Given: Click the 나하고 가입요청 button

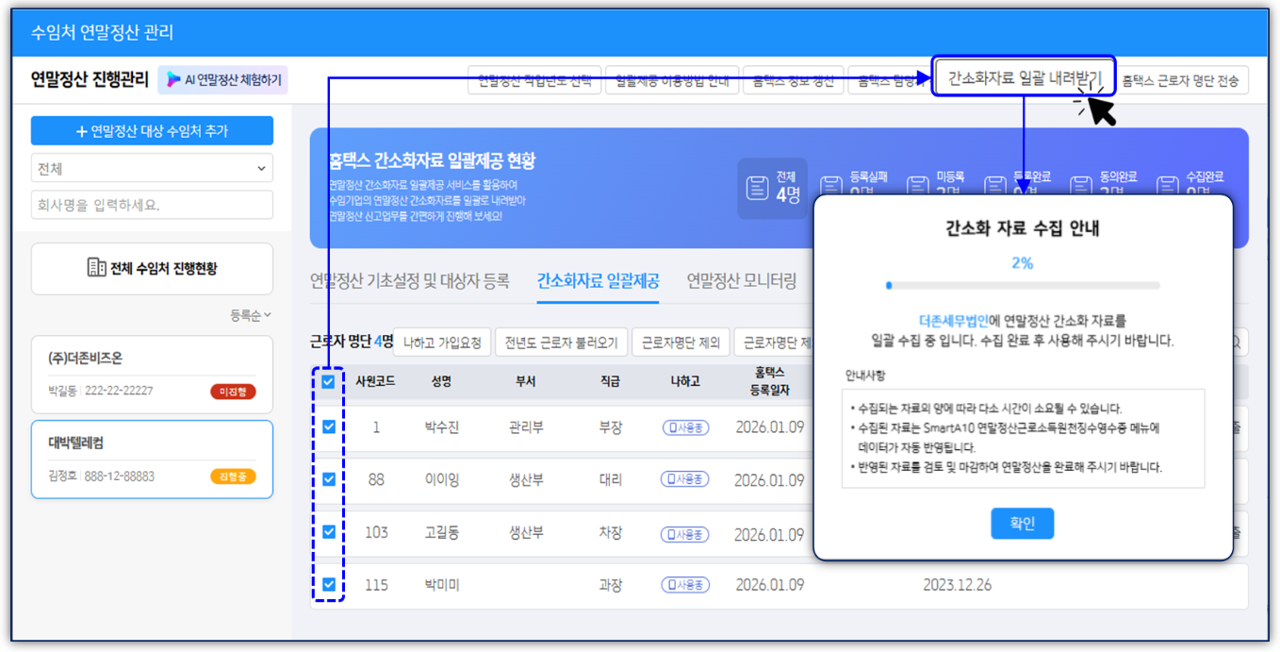Looking at the screenshot, I should tap(443, 342).
